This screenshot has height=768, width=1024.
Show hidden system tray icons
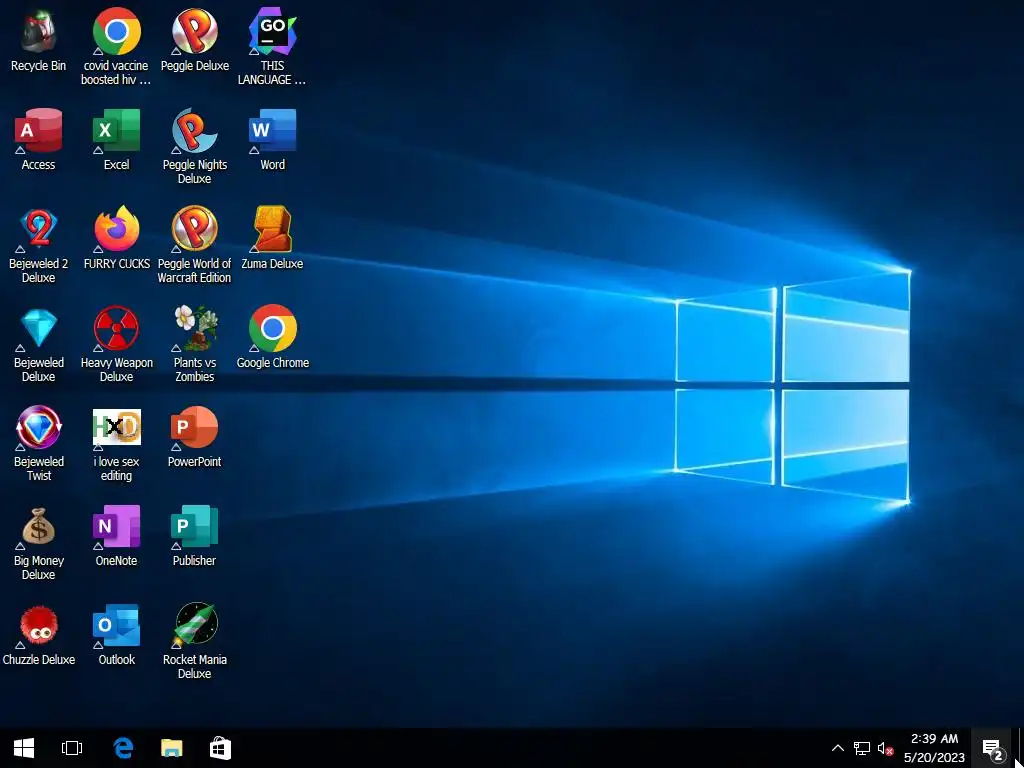point(838,748)
